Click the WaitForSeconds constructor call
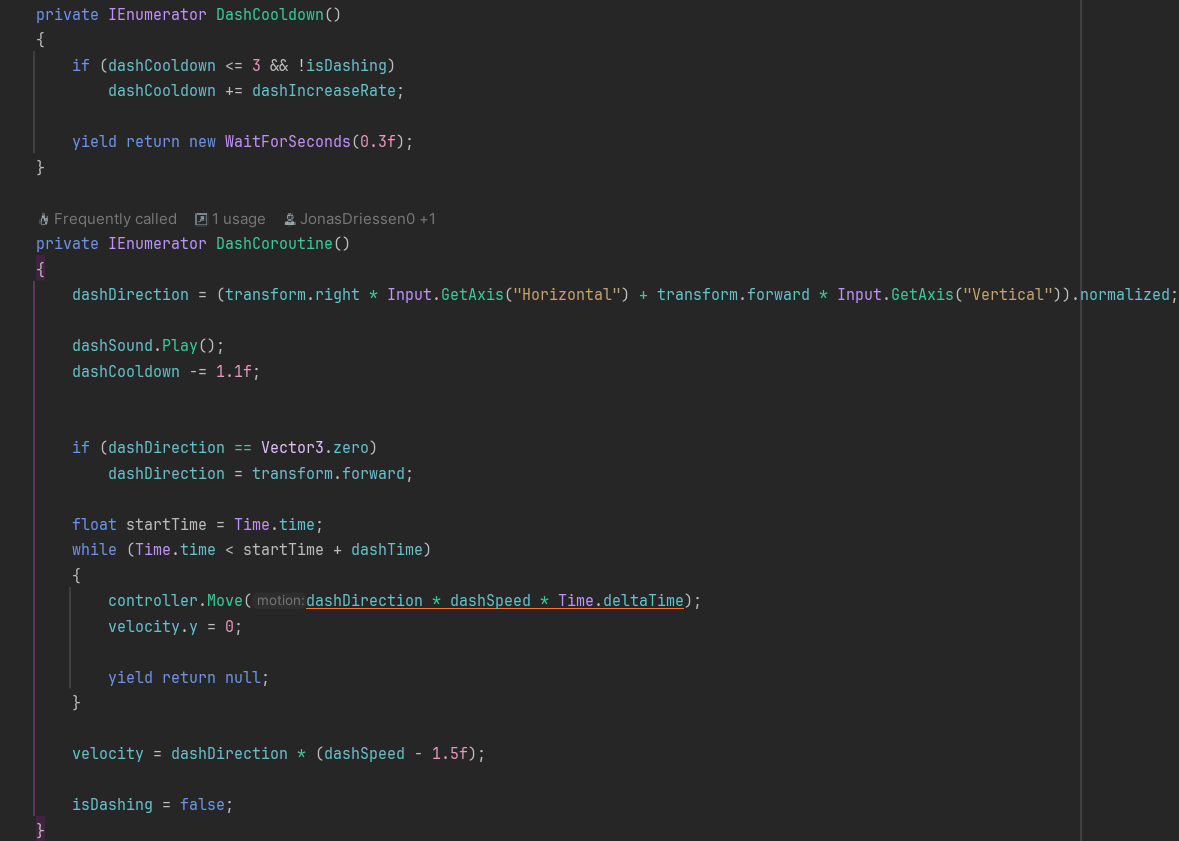This screenshot has width=1179, height=841. [x=287, y=142]
